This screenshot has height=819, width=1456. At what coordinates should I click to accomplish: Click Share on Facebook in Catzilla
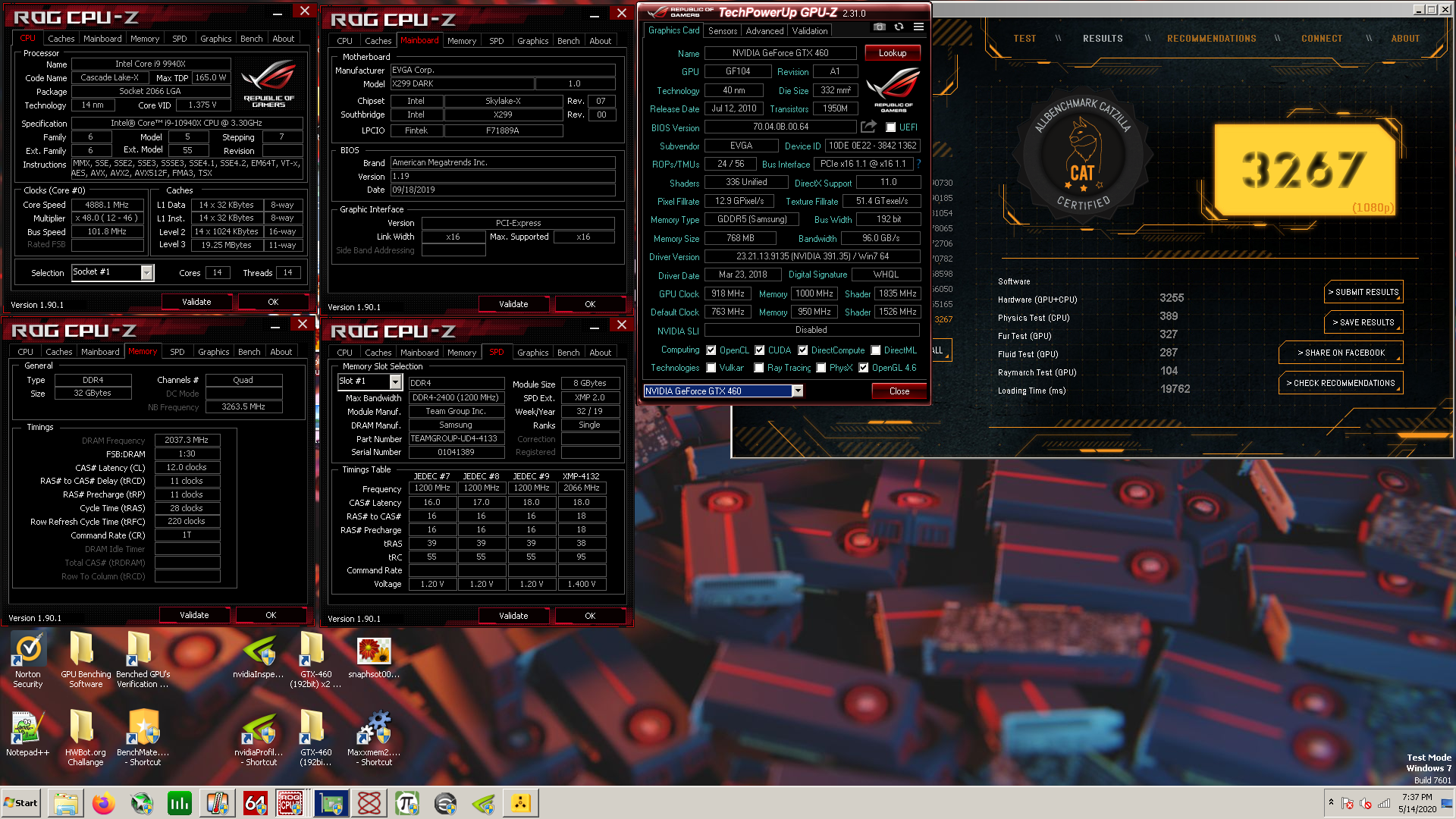tap(1340, 353)
